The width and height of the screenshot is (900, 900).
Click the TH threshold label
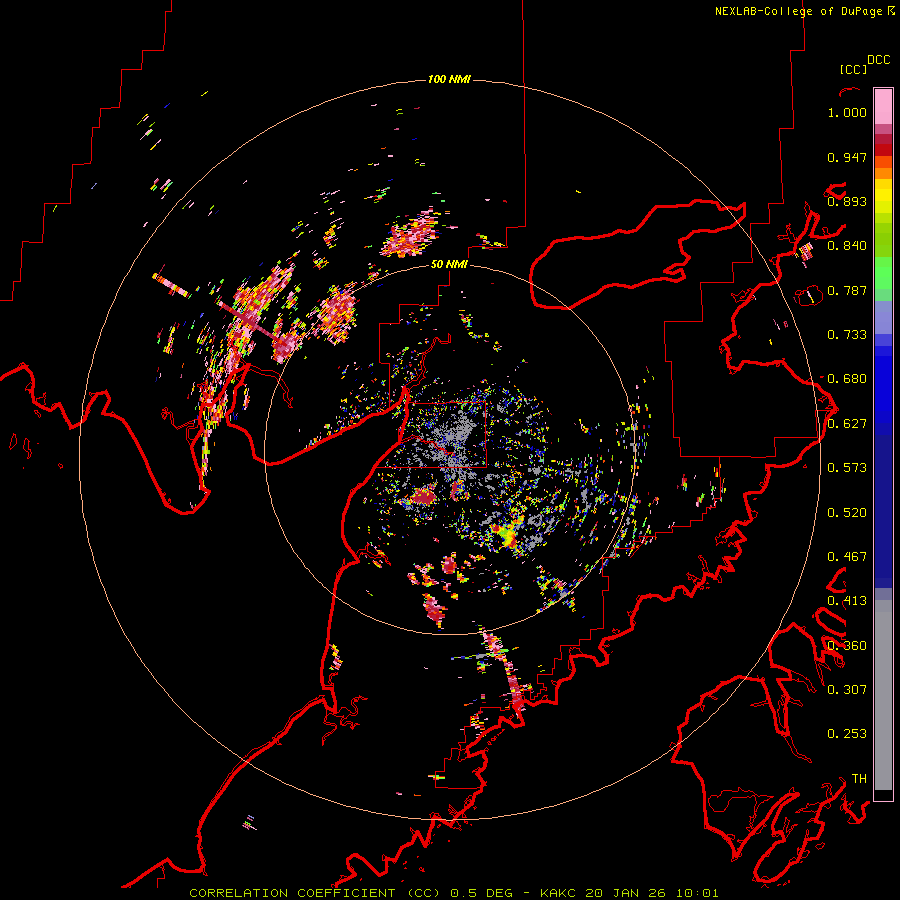pyautogui.click(x=859, y=778)
